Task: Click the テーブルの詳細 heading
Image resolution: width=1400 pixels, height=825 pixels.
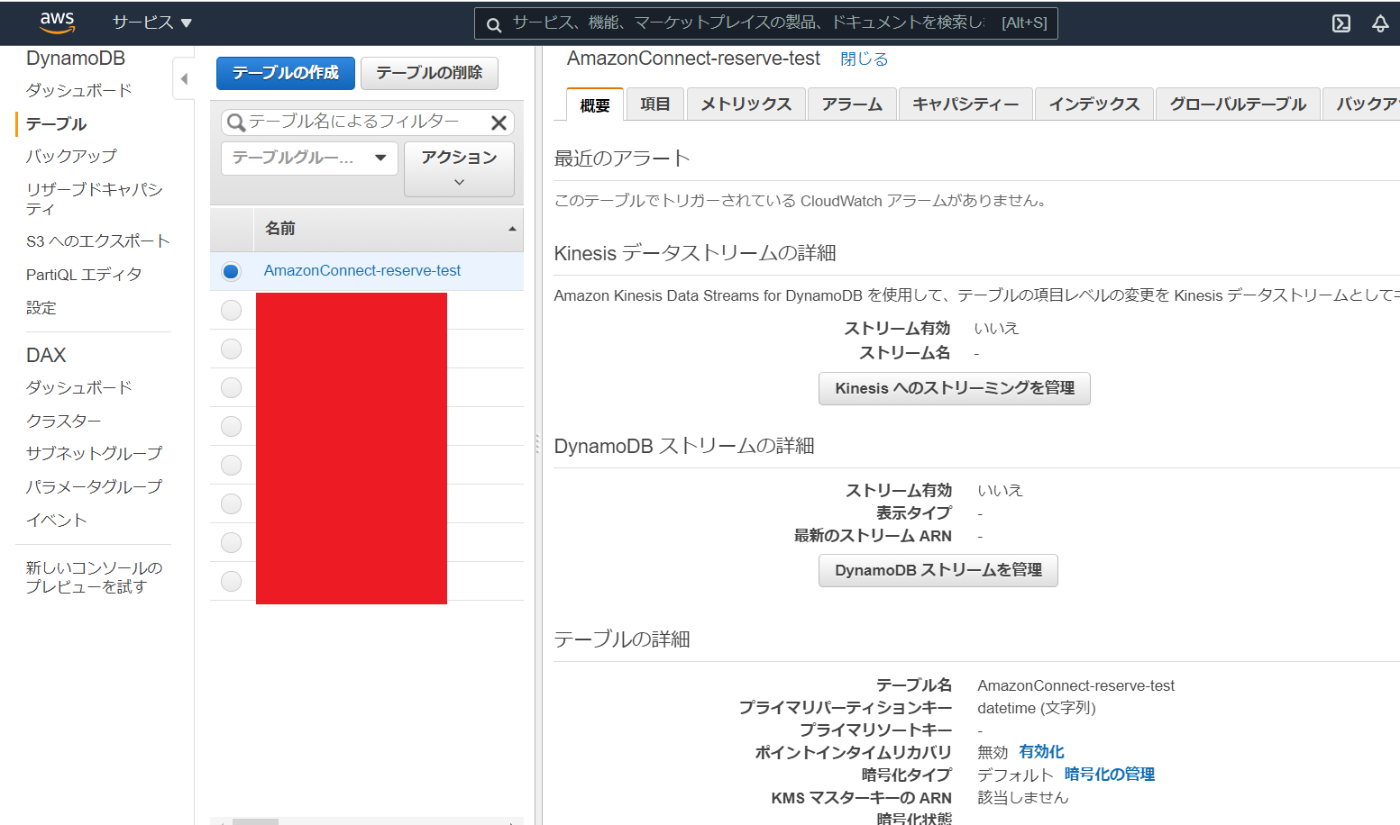Action: pos(622,639)
